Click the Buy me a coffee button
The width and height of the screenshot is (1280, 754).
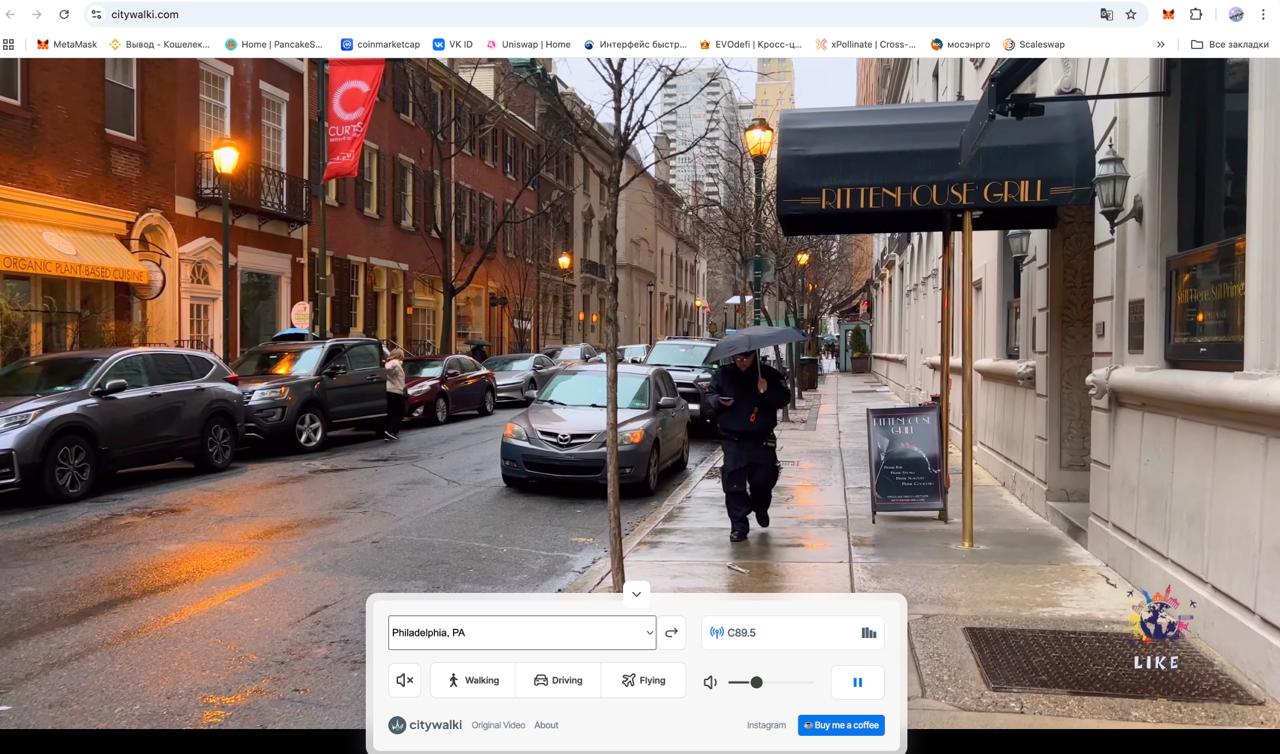pos(841,725)
